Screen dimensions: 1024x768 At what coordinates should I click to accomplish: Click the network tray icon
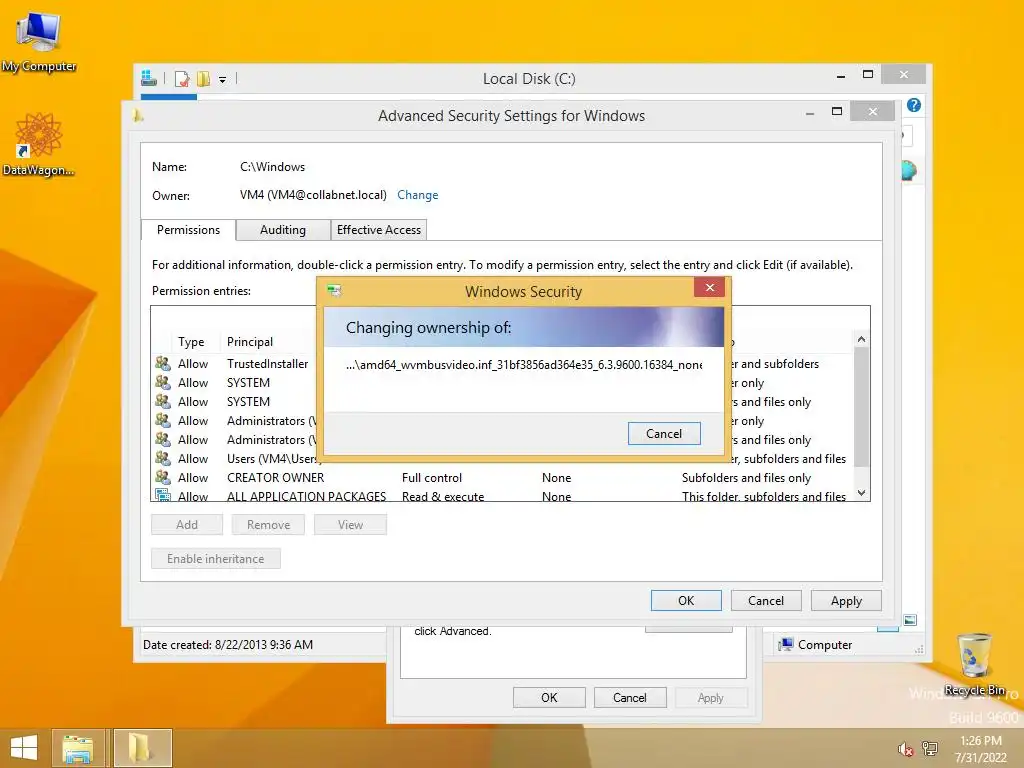tap(930, 749)
